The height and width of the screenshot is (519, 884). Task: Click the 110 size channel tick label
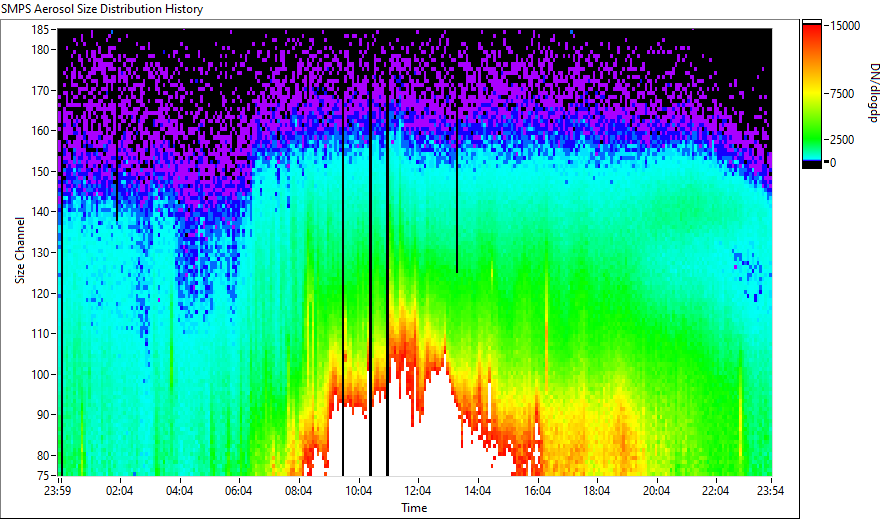[x=41, y=334]
